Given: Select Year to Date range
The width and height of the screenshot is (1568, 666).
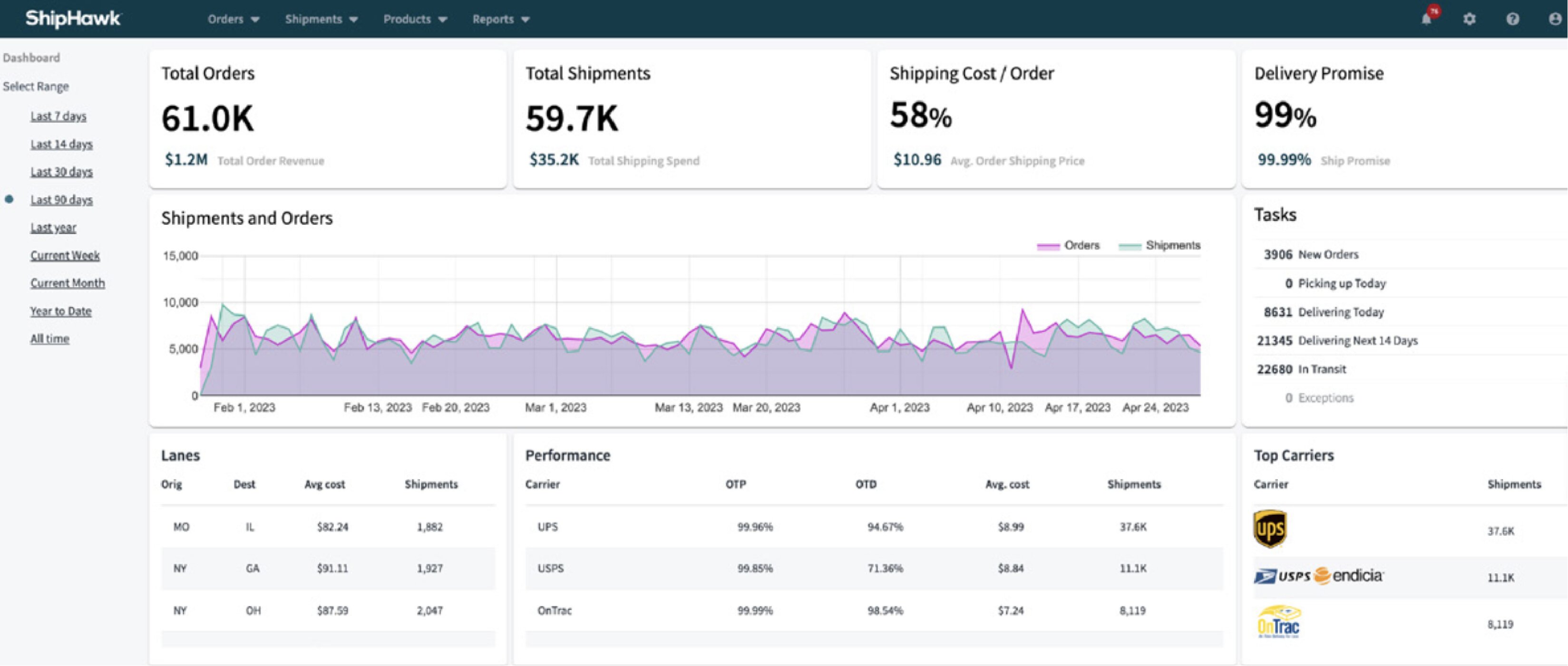Looking at the screenshot, I should coord(61,311).
